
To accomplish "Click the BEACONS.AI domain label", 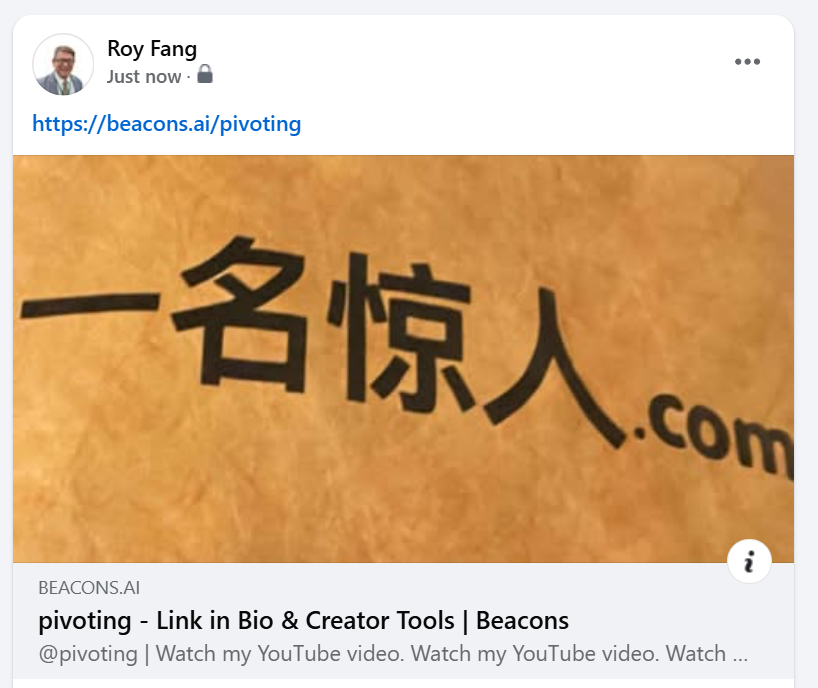I will point(89,588).
